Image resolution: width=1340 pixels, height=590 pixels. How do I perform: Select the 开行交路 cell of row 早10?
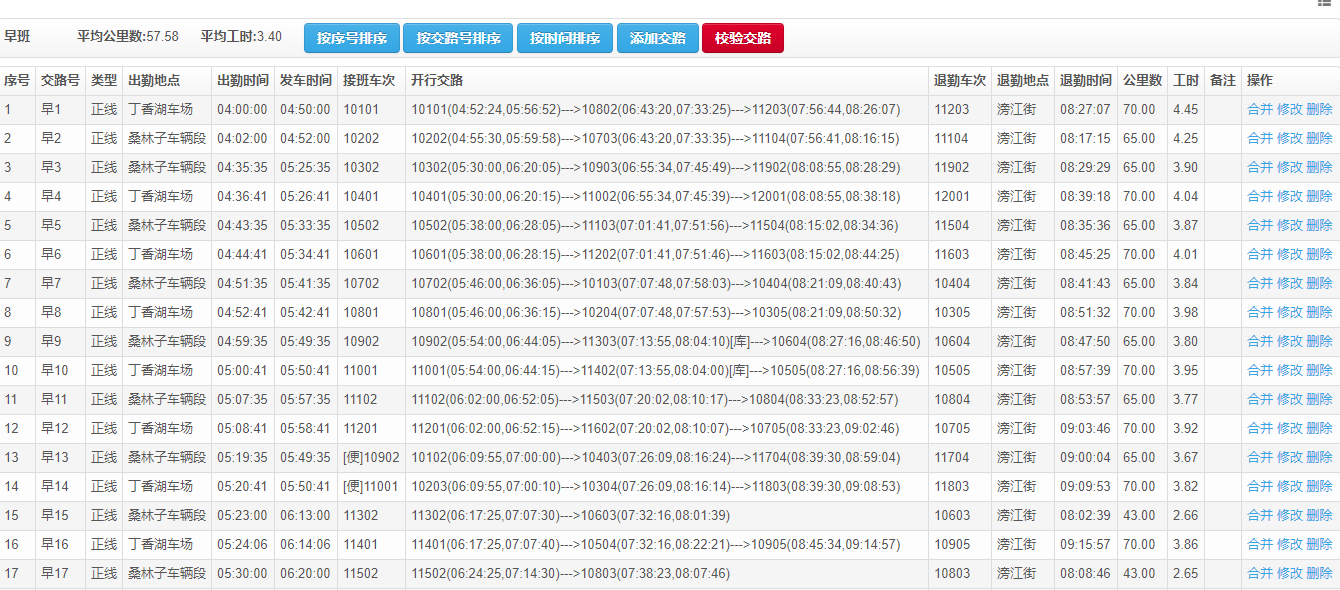click(665, 371)
